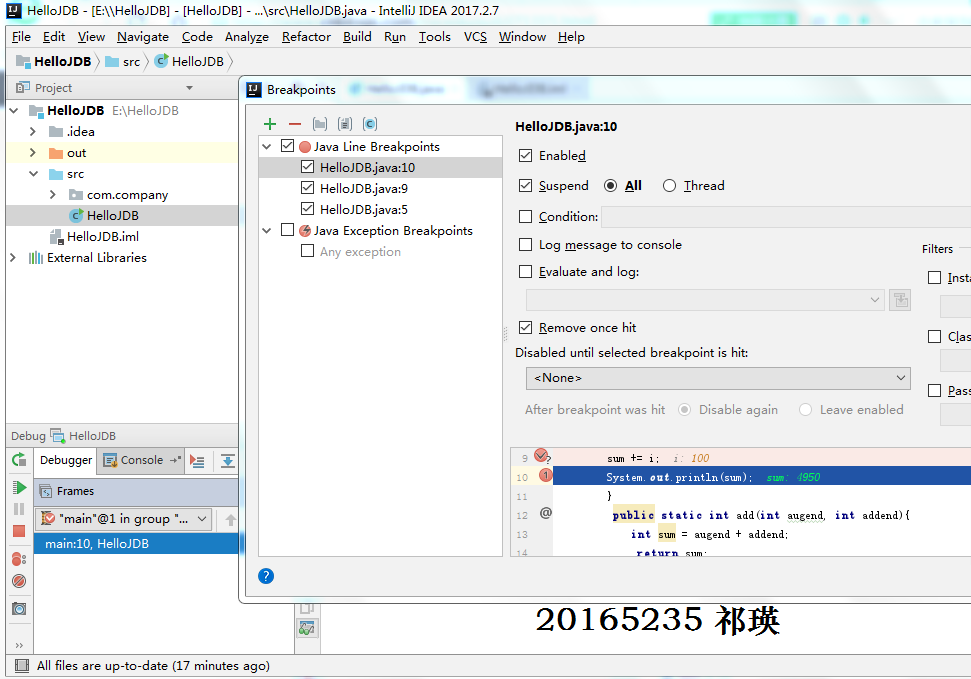Open breakpoints dialog help icon
Image resolution: width=971 pixels, height=679 pixels.
pyautogui.click(x=266, y=576)
